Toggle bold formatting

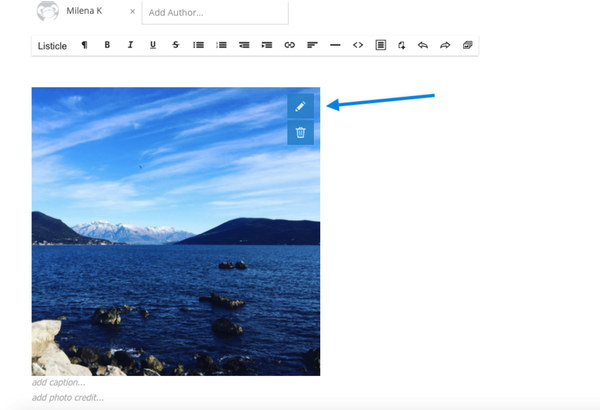pos(107,46)
